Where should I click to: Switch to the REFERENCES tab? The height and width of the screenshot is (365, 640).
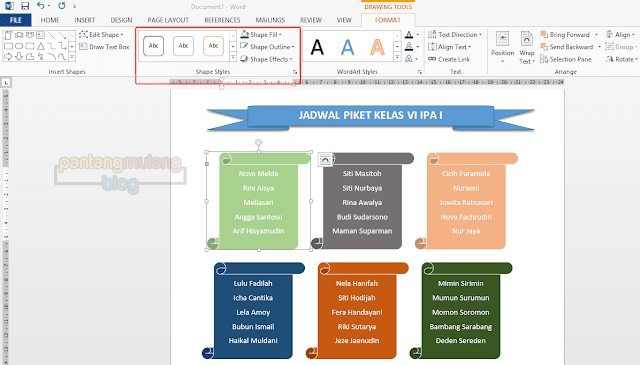[222, 20]
